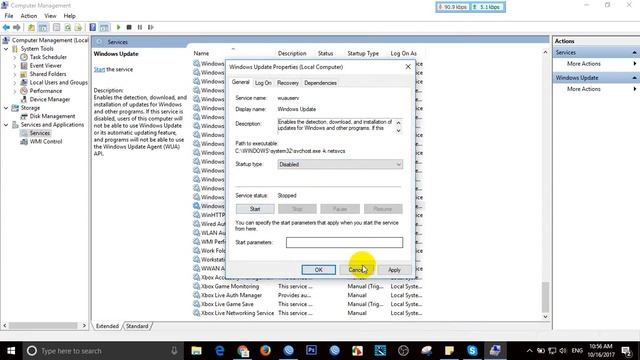Expand the Task Scheduler node arrow
This screenshot has height=360, width=640.
pyautogui.click(x=15, y=57)
